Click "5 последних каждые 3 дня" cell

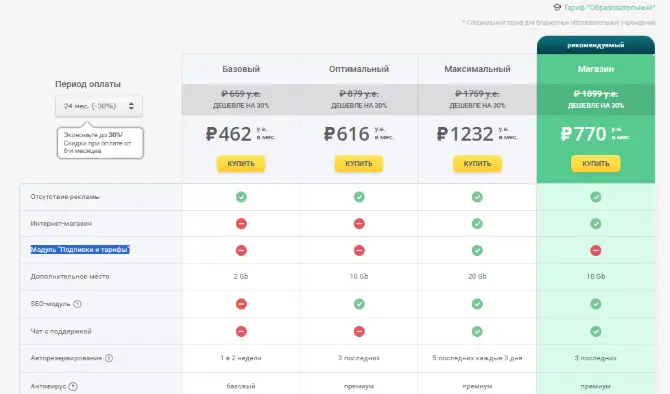pyautogui.click(x=477, y=358)
